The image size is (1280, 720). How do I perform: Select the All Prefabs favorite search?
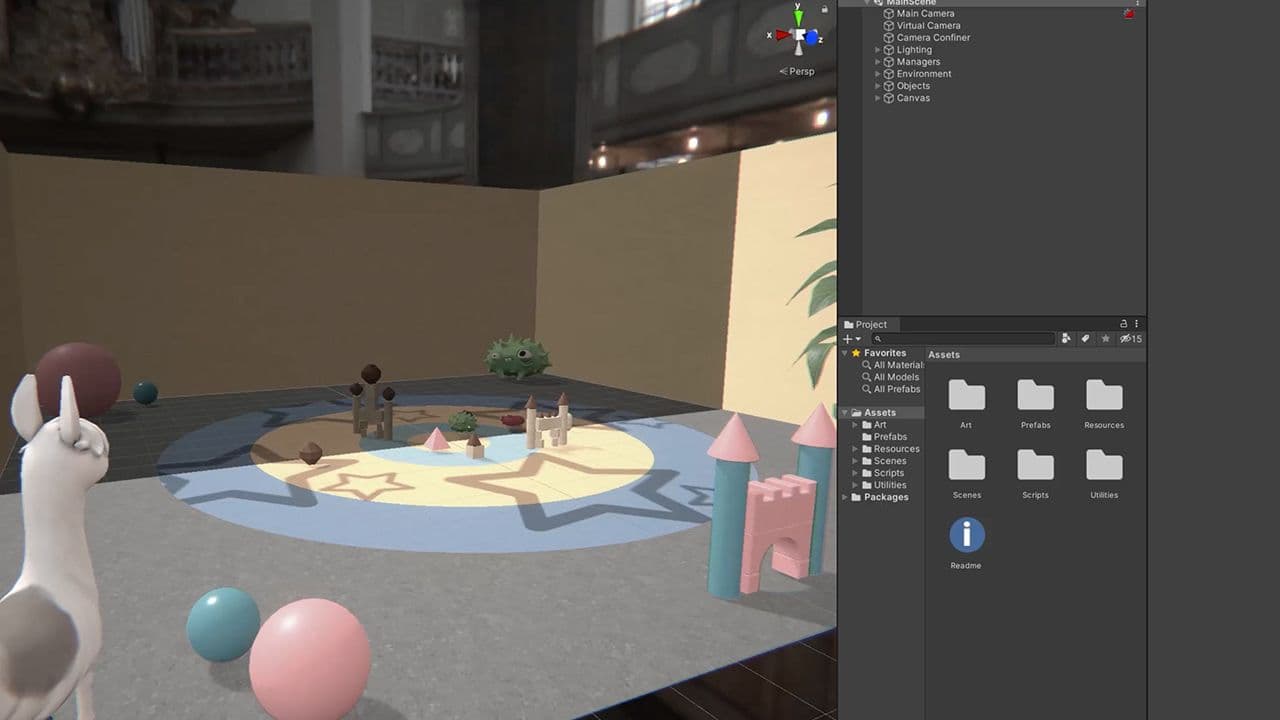(897, 389)
